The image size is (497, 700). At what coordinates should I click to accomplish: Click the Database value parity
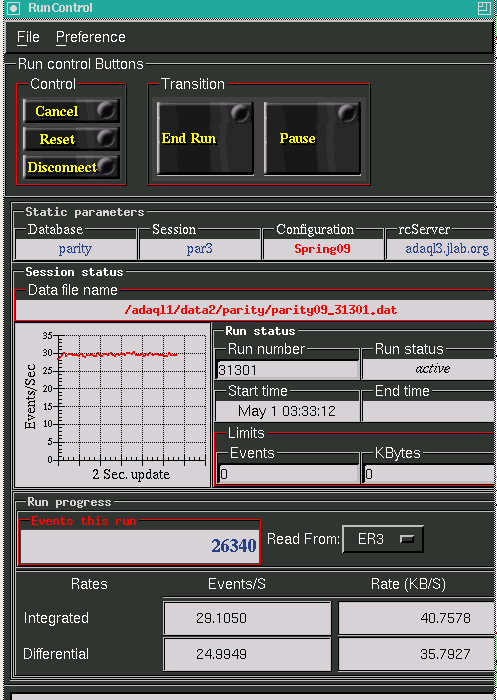75,249
